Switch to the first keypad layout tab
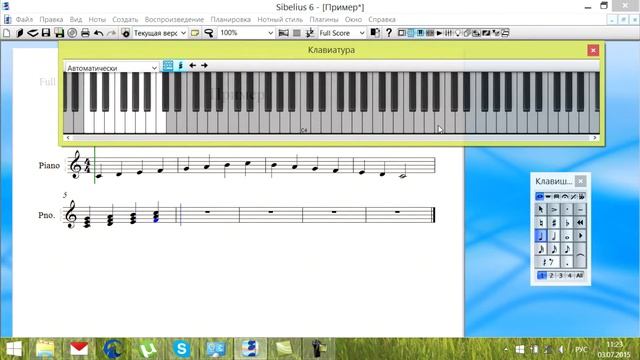The width and height of the screenshot is (640, 360). tap(540, 197)
